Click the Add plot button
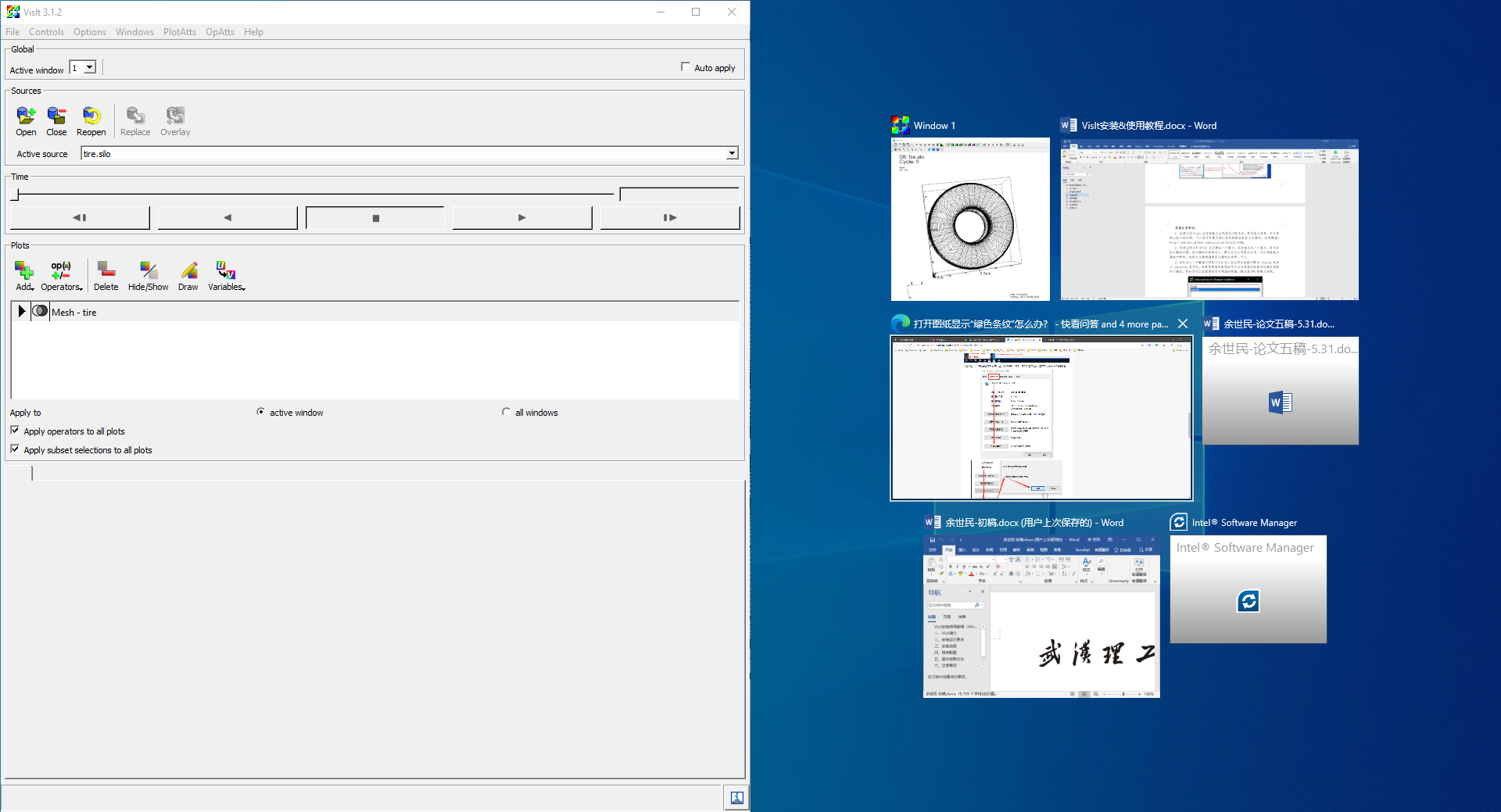Viewport: 1501px width, 812px height. coord(23,275)
